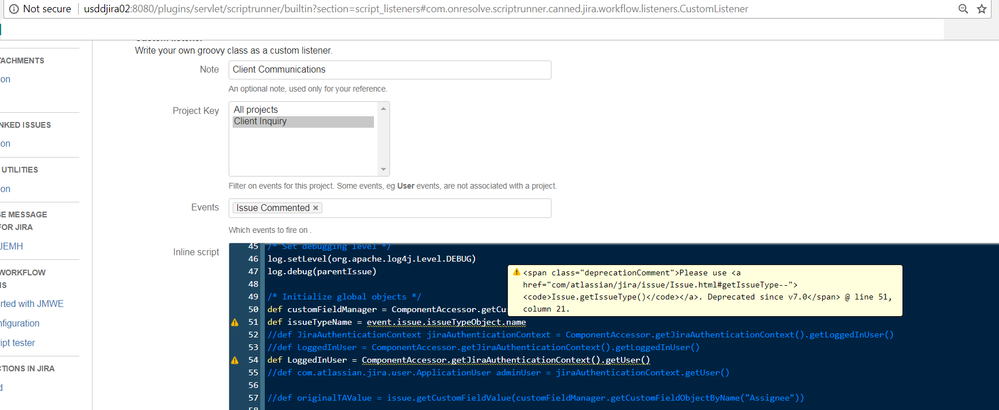Open the Configuration link in sidebar
The width and height of the screenshot is (999, 410).
pos(20,323)
